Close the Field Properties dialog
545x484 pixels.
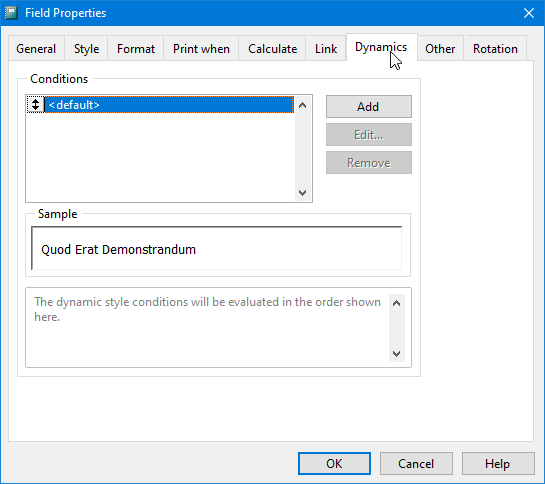[x=529, y=13]
